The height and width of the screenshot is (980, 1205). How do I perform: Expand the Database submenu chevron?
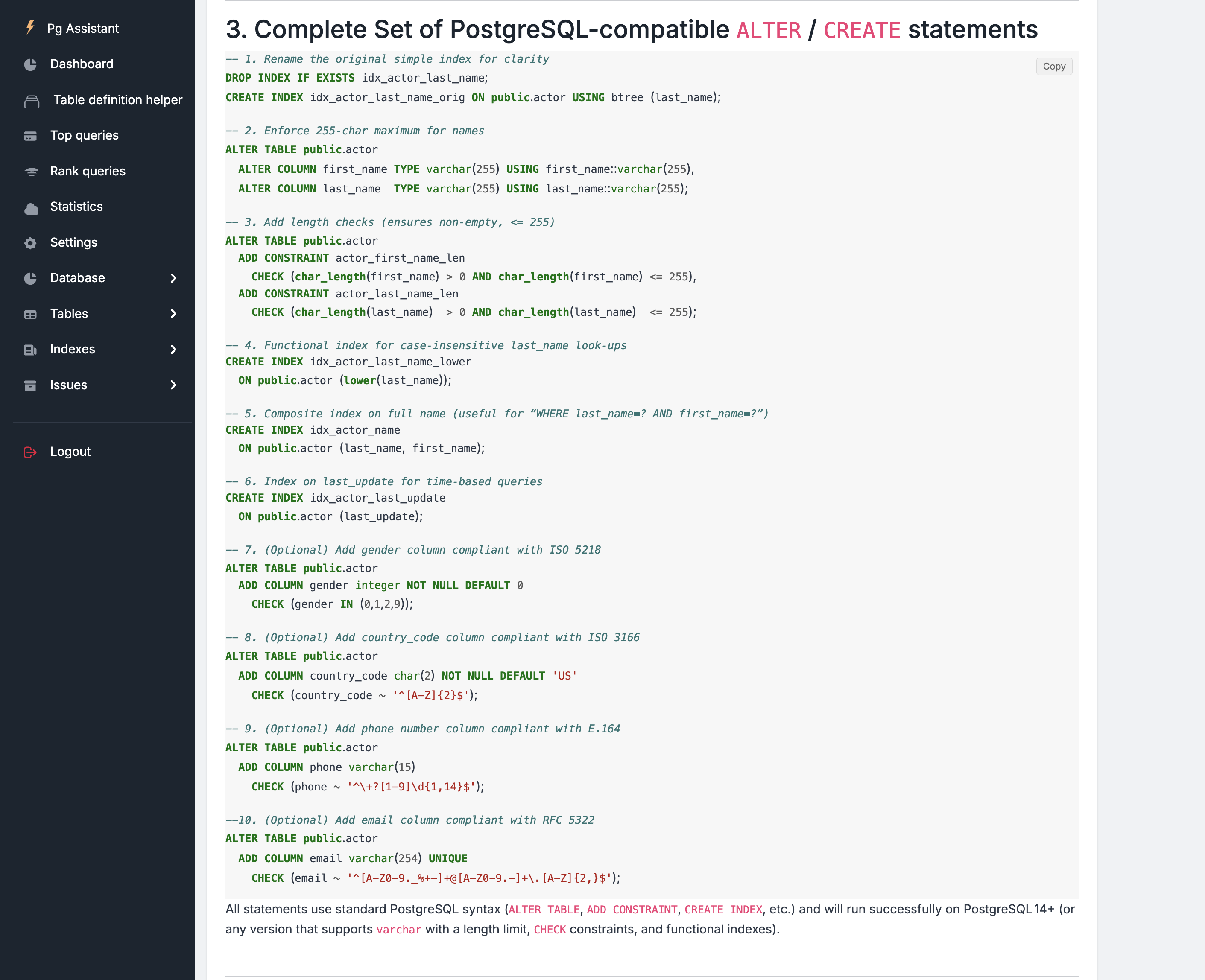[x=173, y=278]
